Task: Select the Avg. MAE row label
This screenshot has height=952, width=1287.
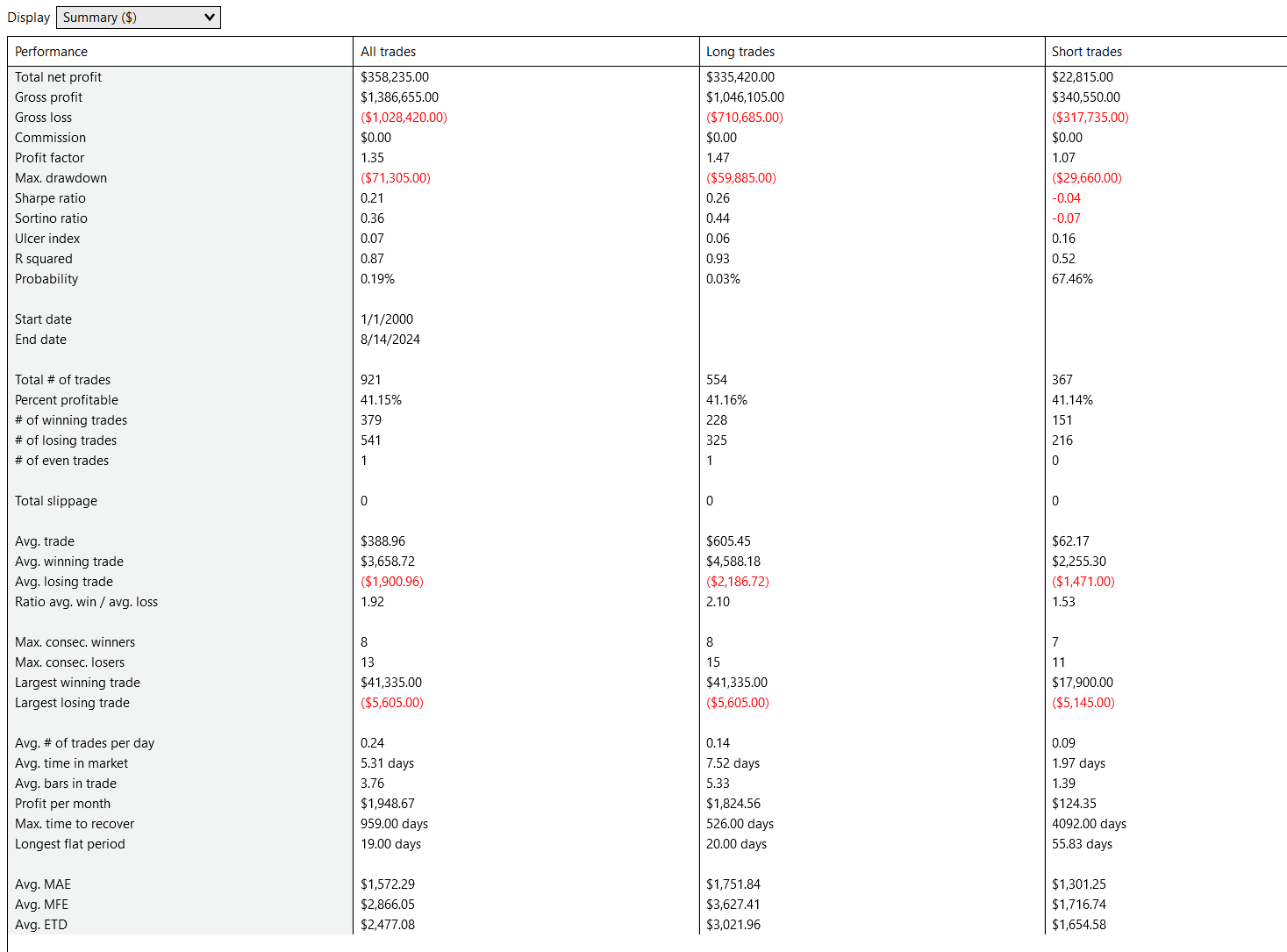Action: [42, 884]
